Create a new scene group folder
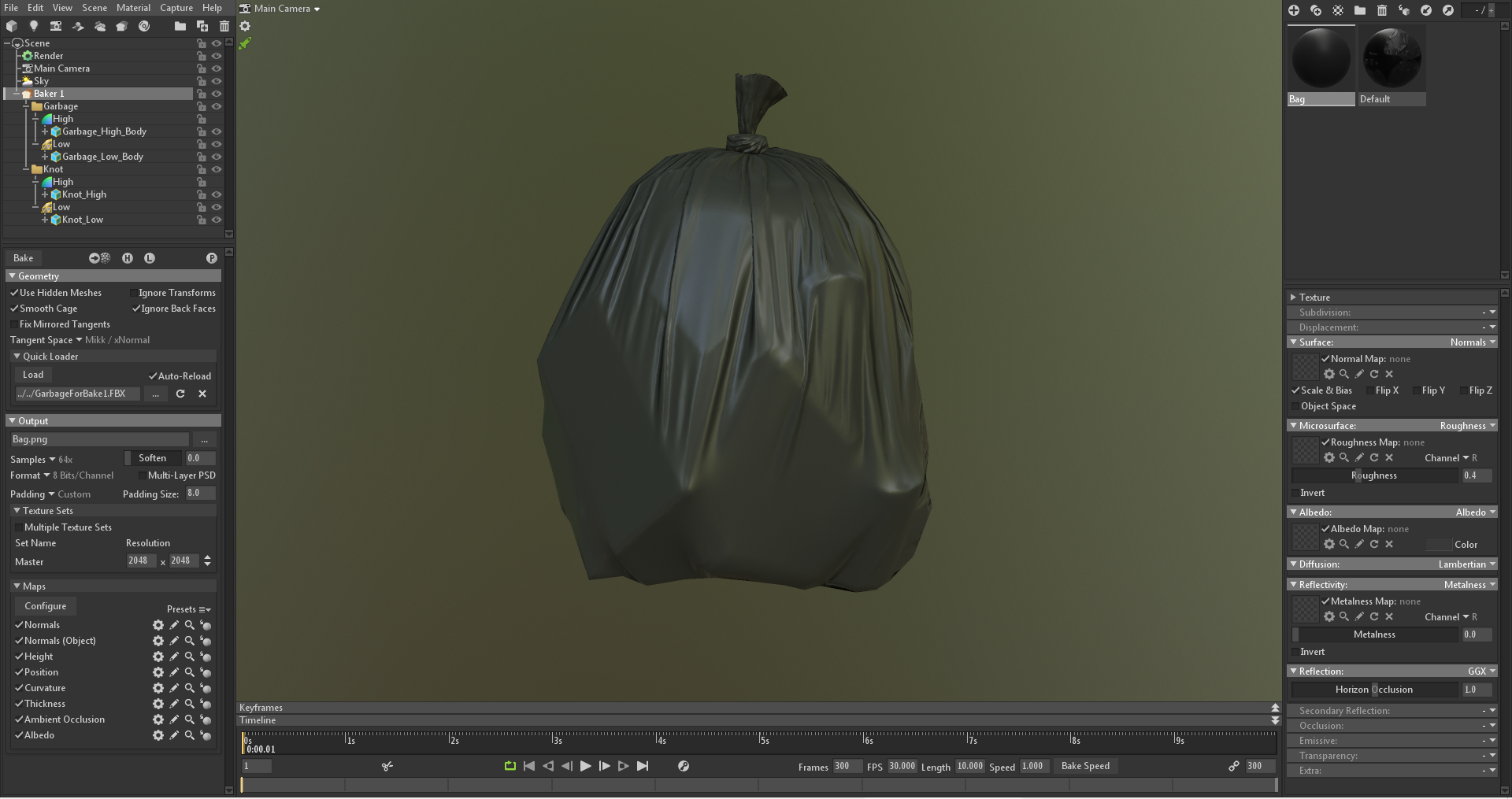1512x799 pixels. 180,26
